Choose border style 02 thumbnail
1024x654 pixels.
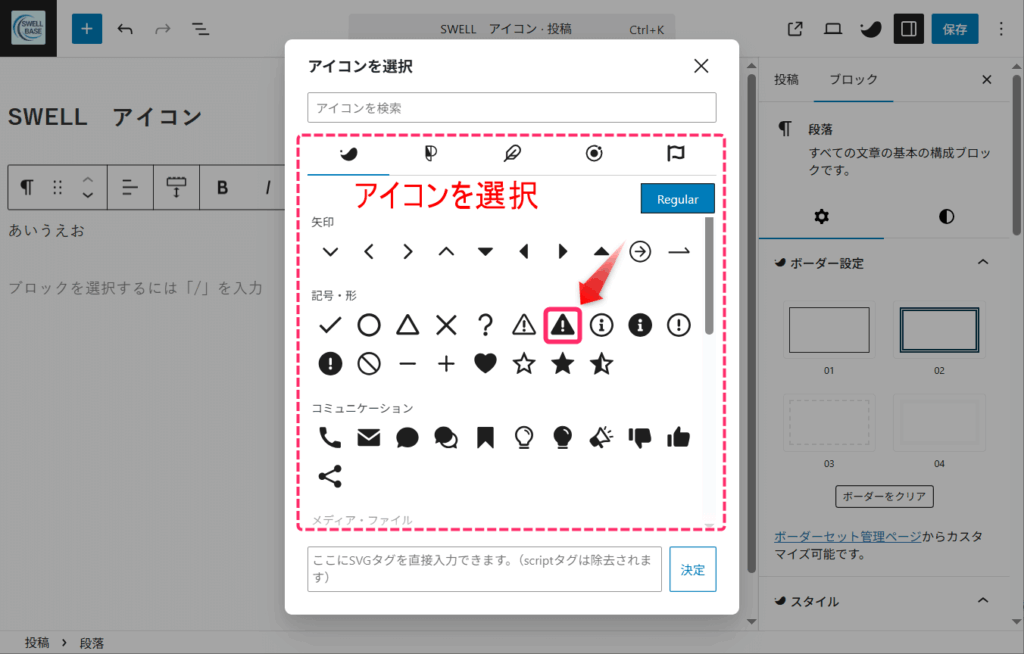(939, 330)
